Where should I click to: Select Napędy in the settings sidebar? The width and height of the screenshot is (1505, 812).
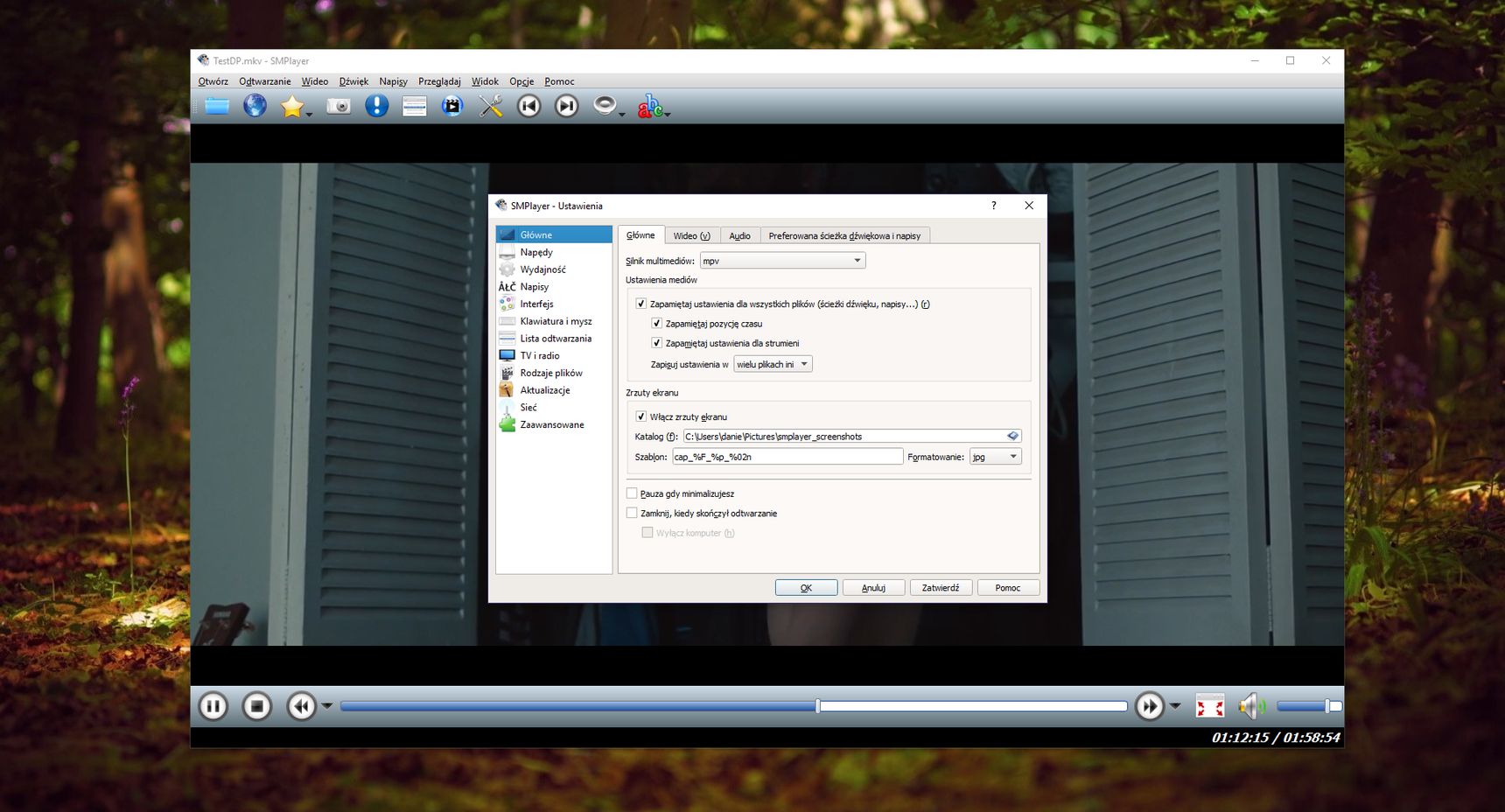click(x=554, y=252)
